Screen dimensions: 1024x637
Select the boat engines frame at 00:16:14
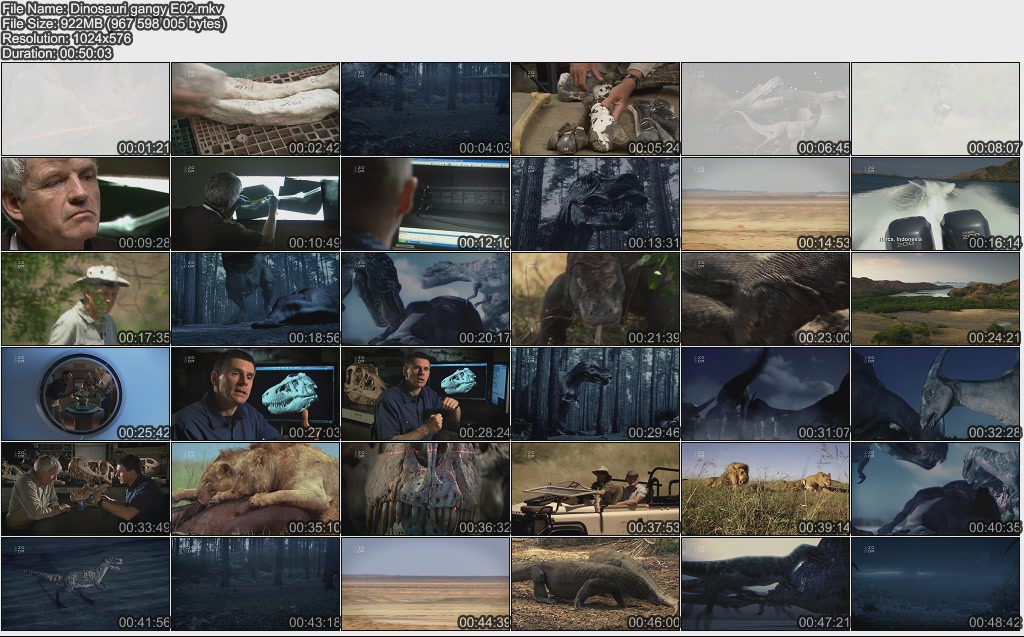click(936, 204)
